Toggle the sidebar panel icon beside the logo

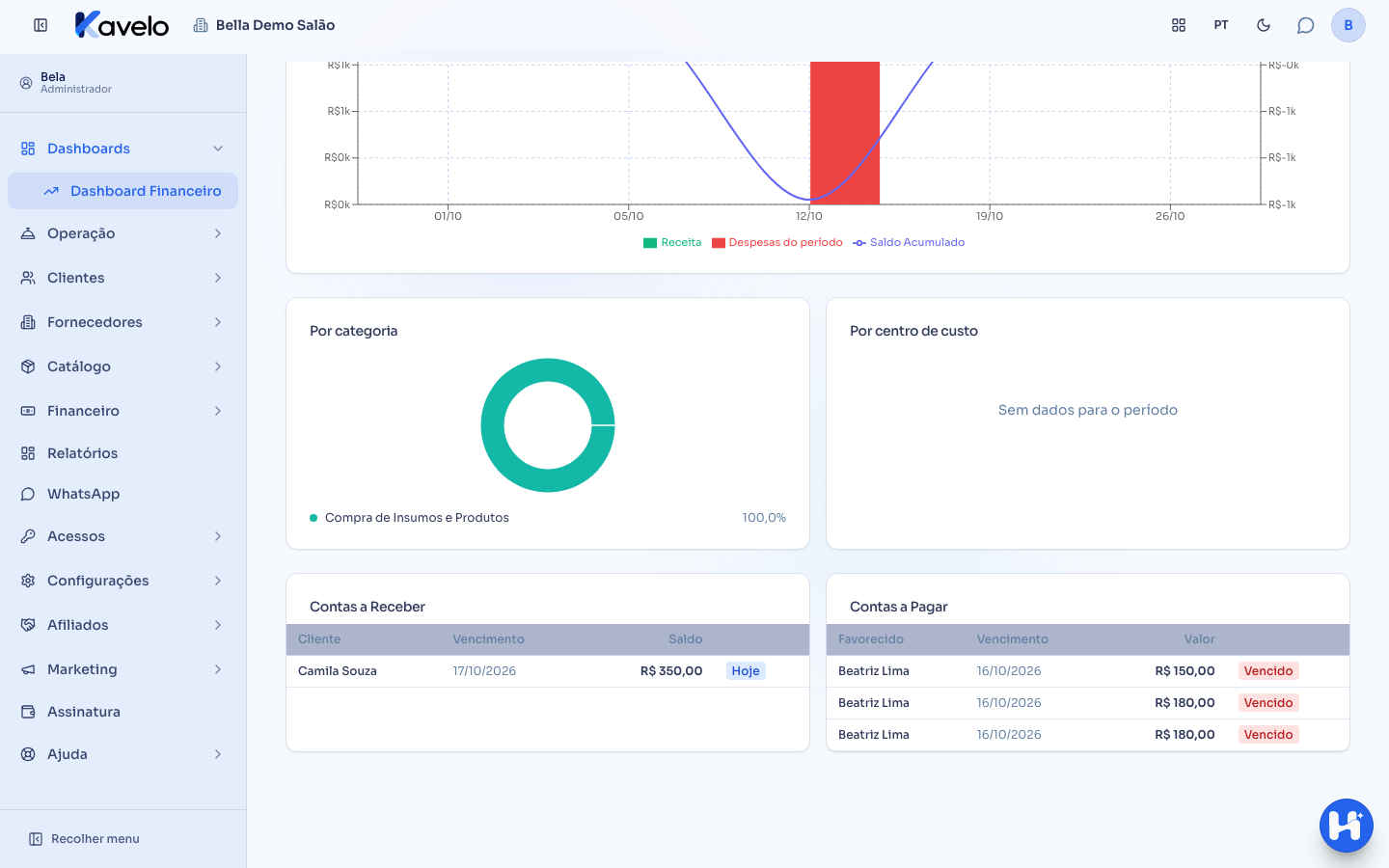(x=41, y=25)
